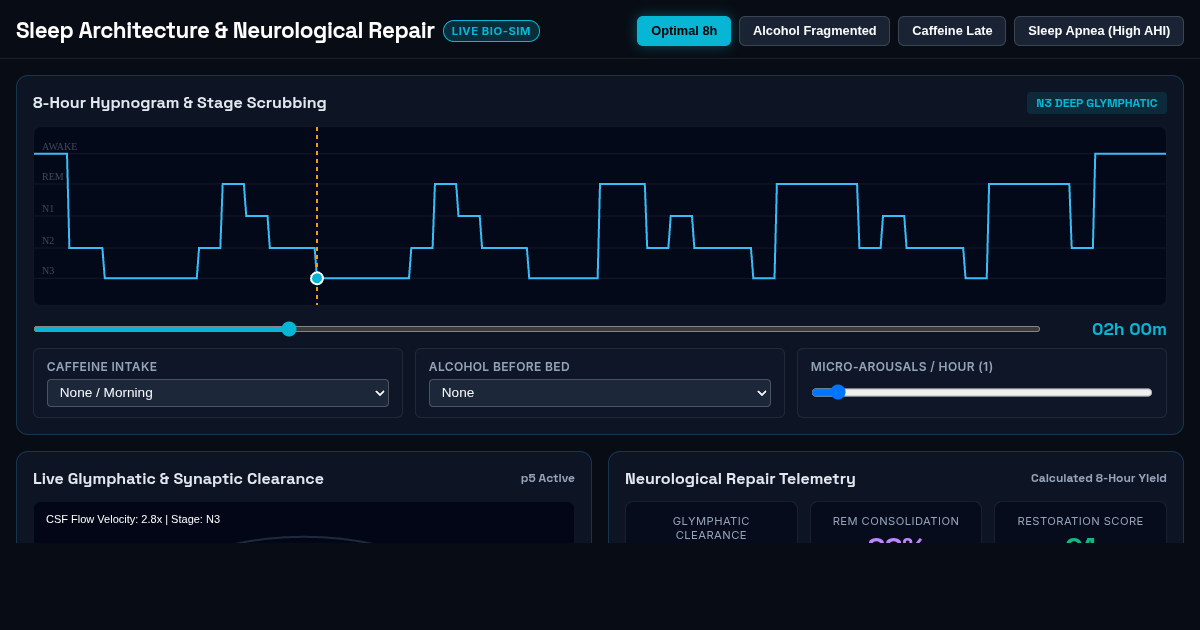Click the AWAKE label on hypnogram
The width and height of the screenshot is (1200, 630).
tap(59, 147)
